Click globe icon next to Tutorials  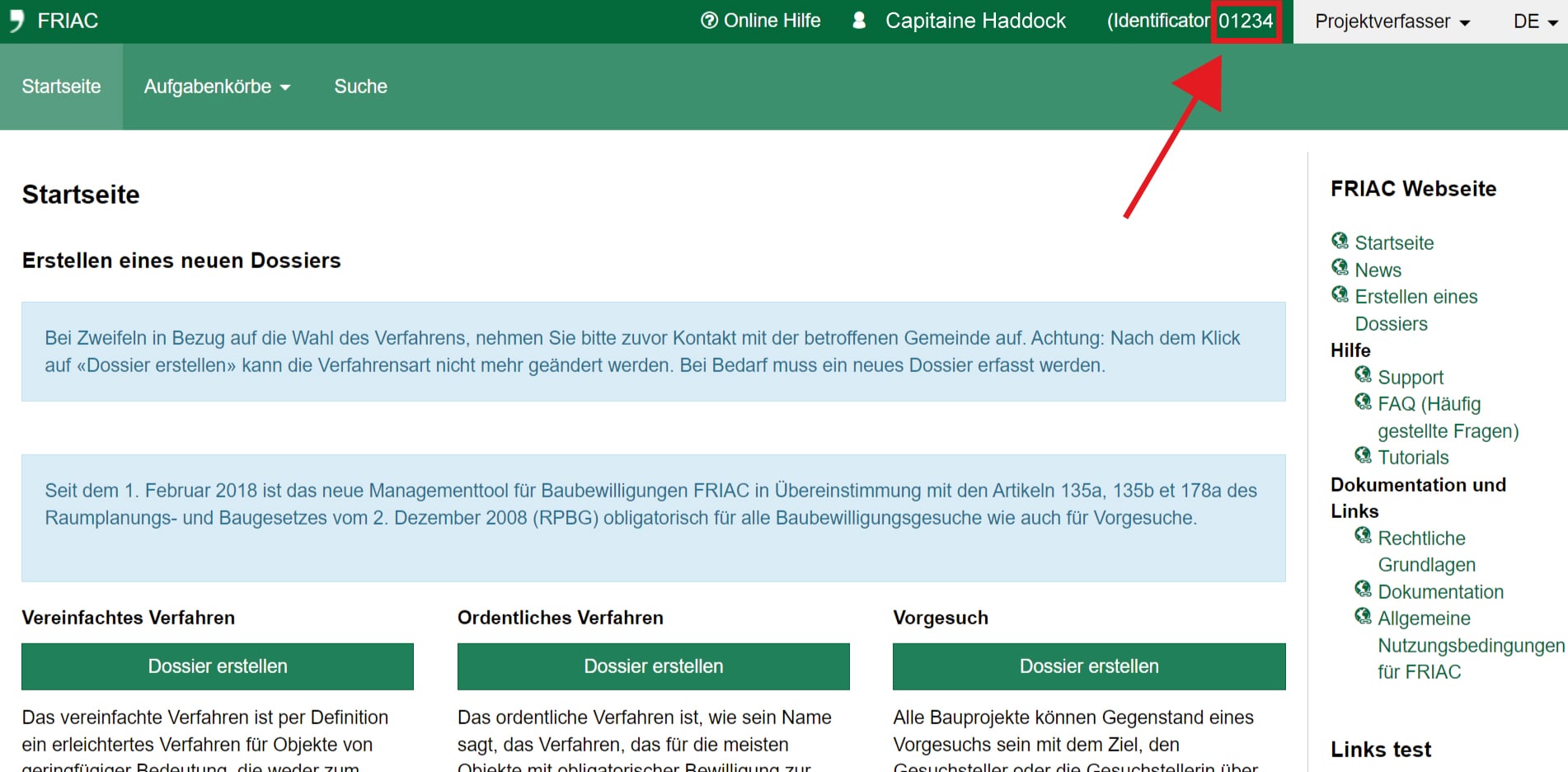point(1363,455)
